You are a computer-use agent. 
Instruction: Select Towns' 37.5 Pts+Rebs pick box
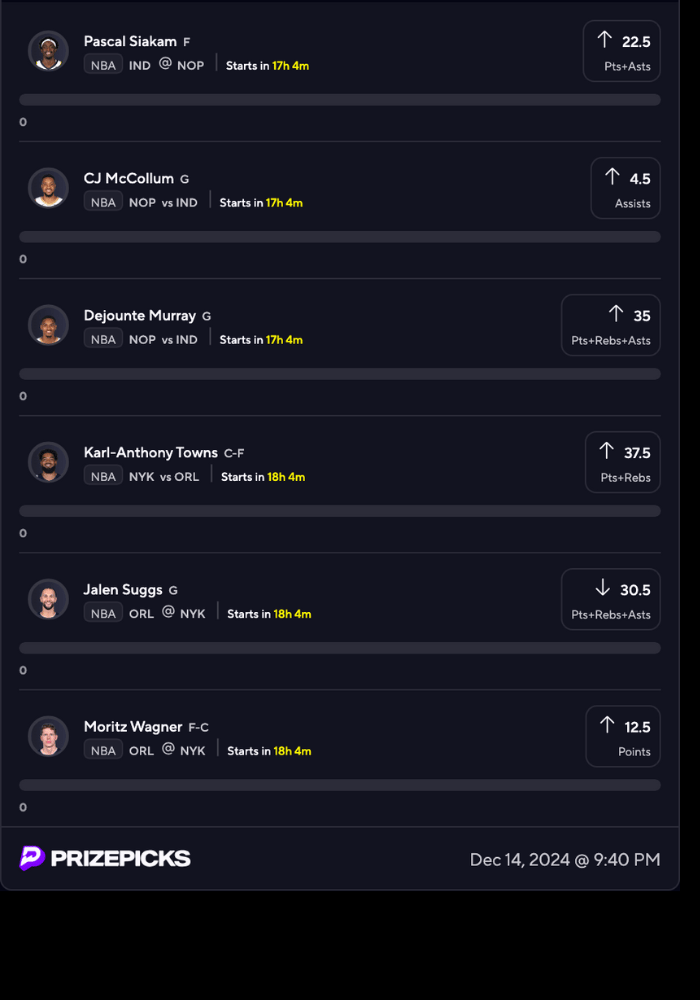622,462
